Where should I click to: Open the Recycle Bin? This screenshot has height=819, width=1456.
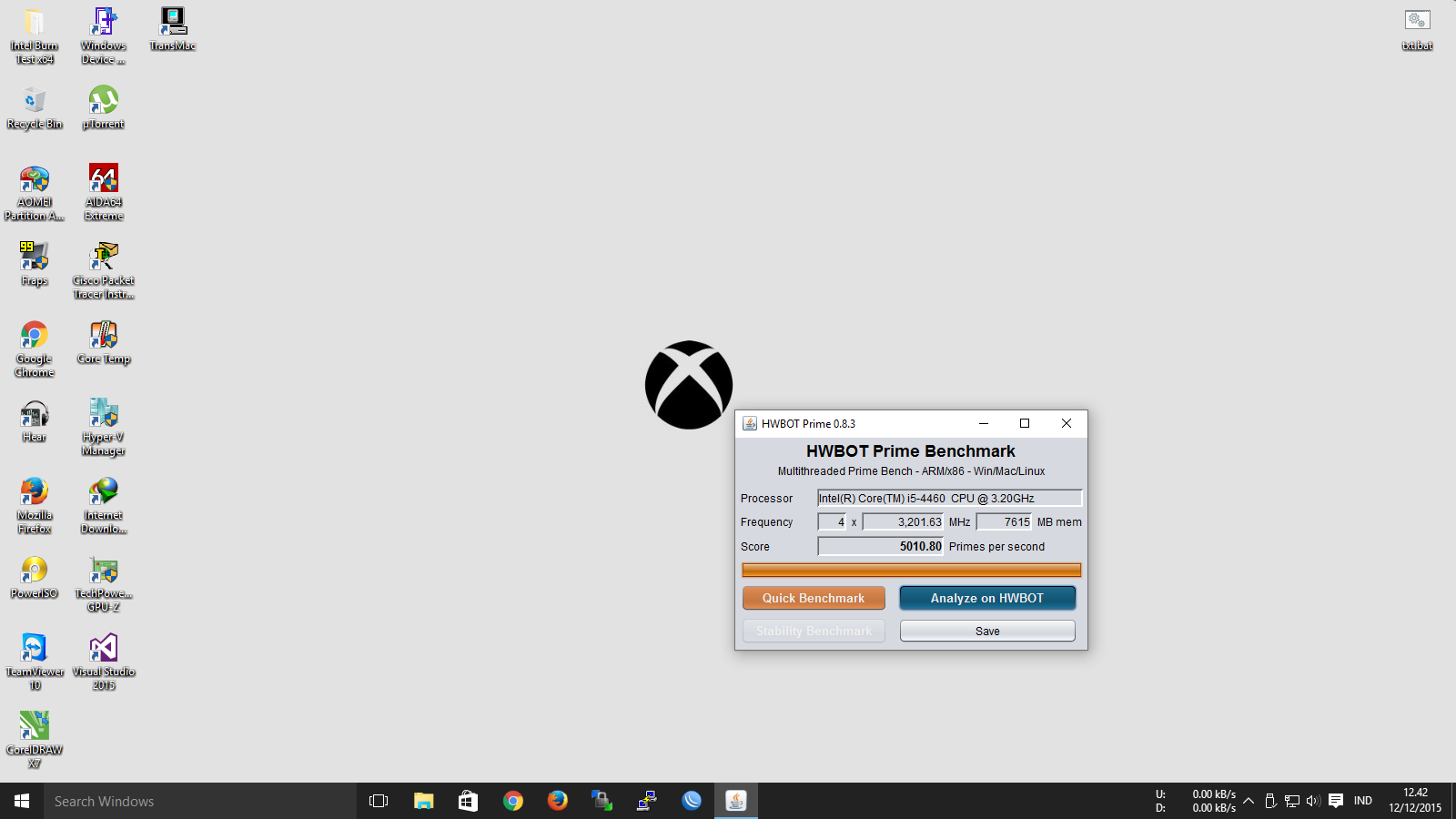coord(35,107)
